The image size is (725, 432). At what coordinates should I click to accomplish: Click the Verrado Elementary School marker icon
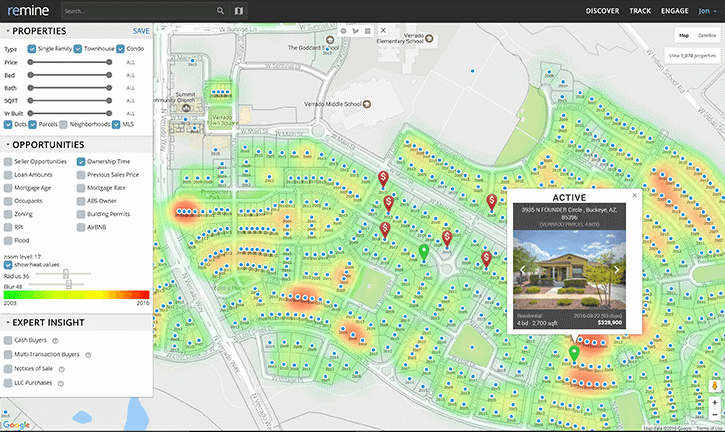click(x=429, y=38)
